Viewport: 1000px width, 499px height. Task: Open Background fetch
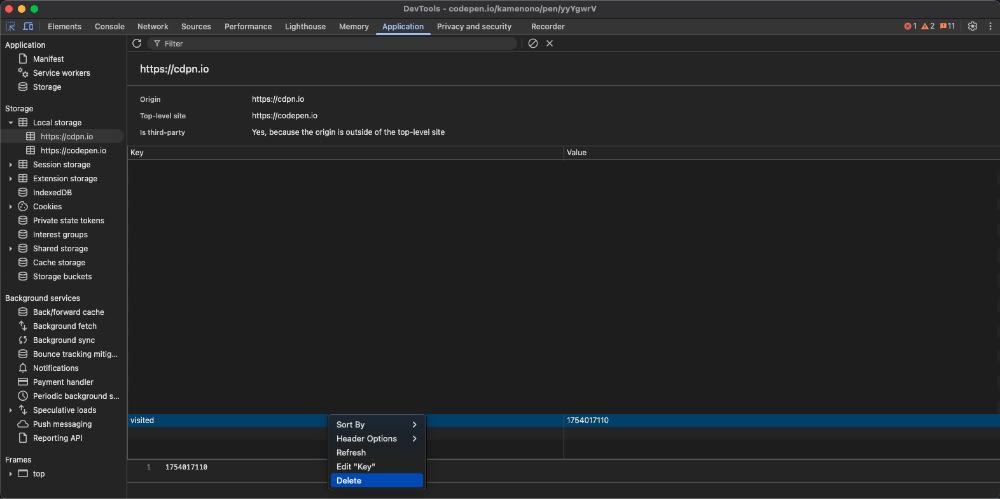click(x=64, y=327)
